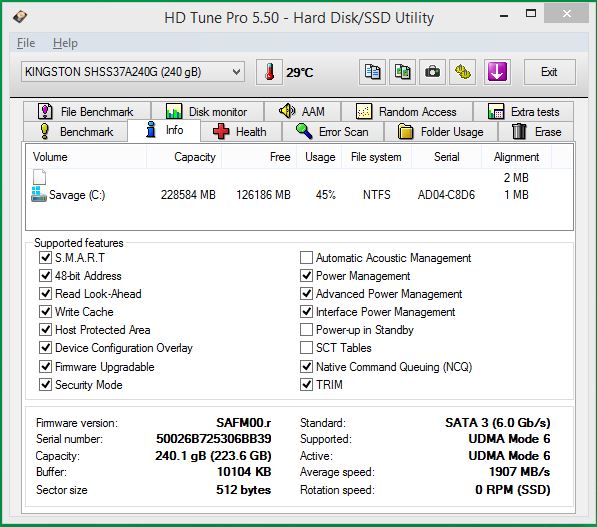
Task: Open the File menu
Action: tap(26, 43)
